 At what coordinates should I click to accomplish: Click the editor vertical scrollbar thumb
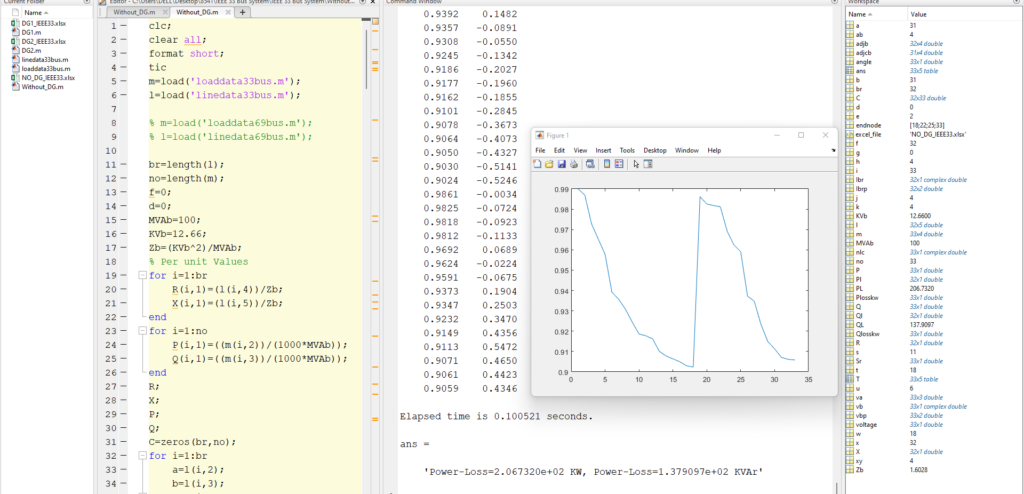coord(366,59)
